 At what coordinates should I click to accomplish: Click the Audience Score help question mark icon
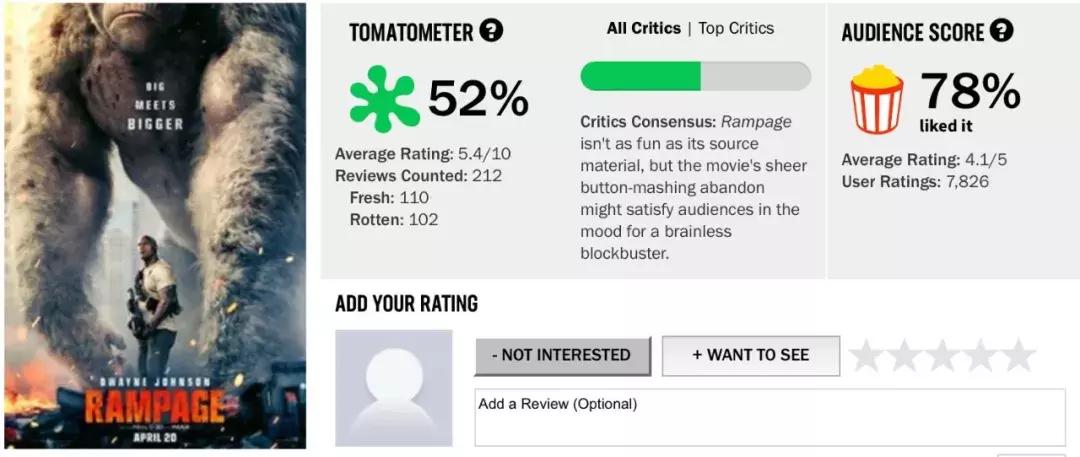coord(1001,31)
